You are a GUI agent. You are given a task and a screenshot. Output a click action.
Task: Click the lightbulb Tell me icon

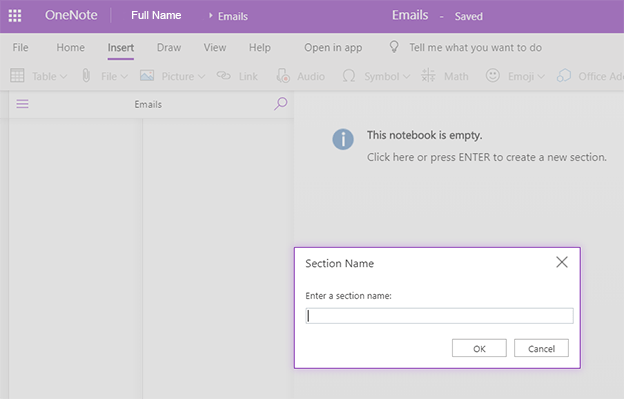pyautogui.click(x=394, y=47)
